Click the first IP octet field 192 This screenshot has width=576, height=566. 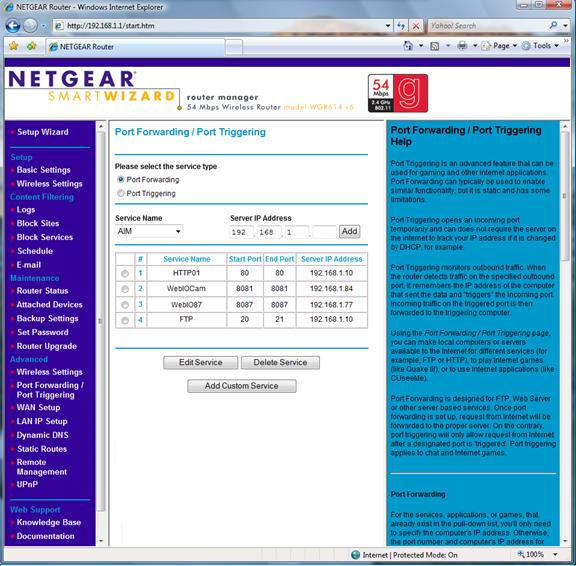click(241, 232)
